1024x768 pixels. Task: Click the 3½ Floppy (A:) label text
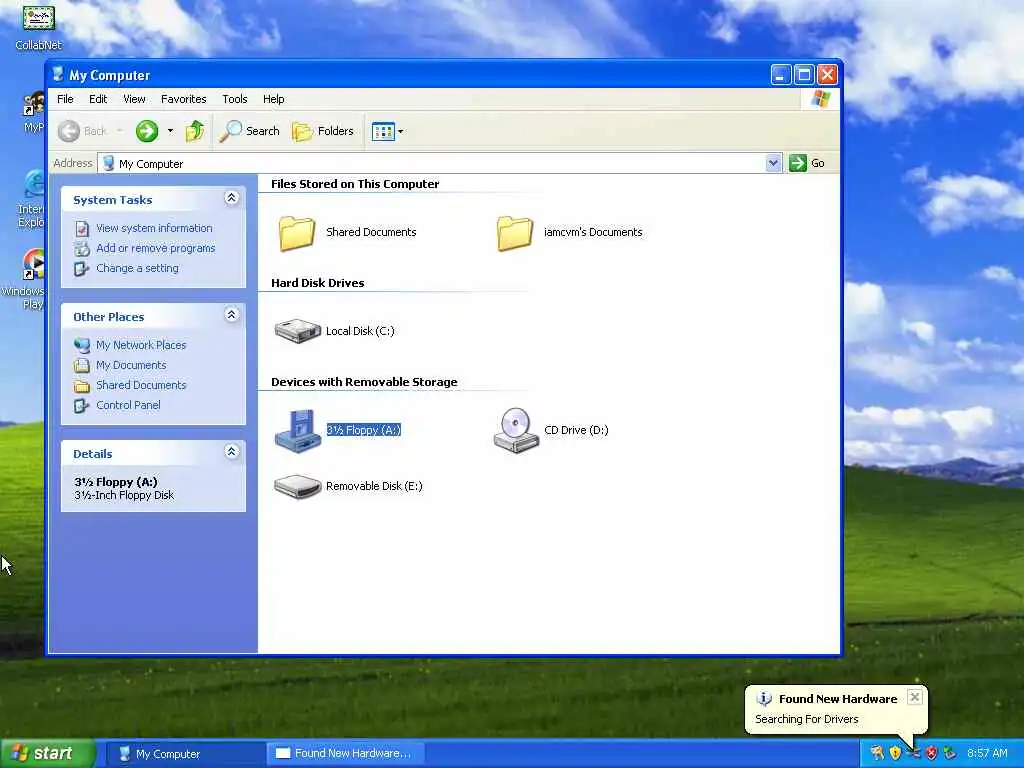364,430
